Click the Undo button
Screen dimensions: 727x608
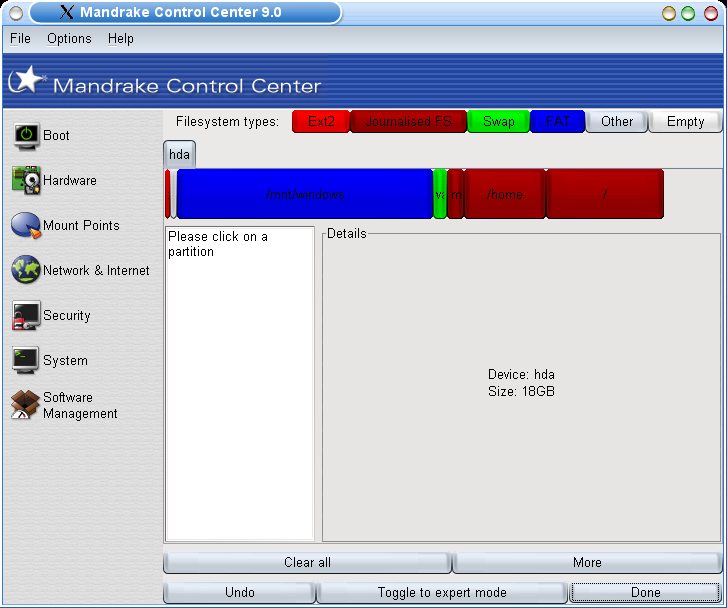coord(239,592)
